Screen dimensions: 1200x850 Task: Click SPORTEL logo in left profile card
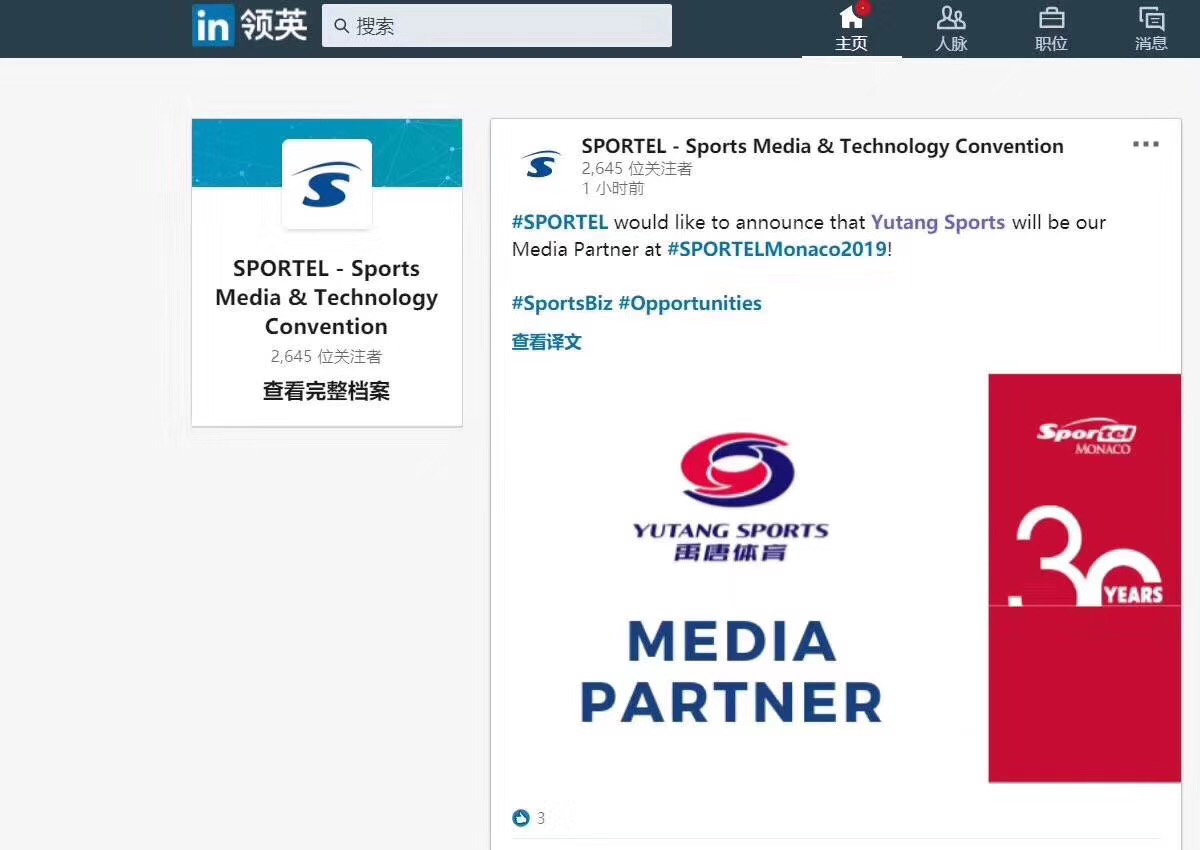click(x=327, y=184)
